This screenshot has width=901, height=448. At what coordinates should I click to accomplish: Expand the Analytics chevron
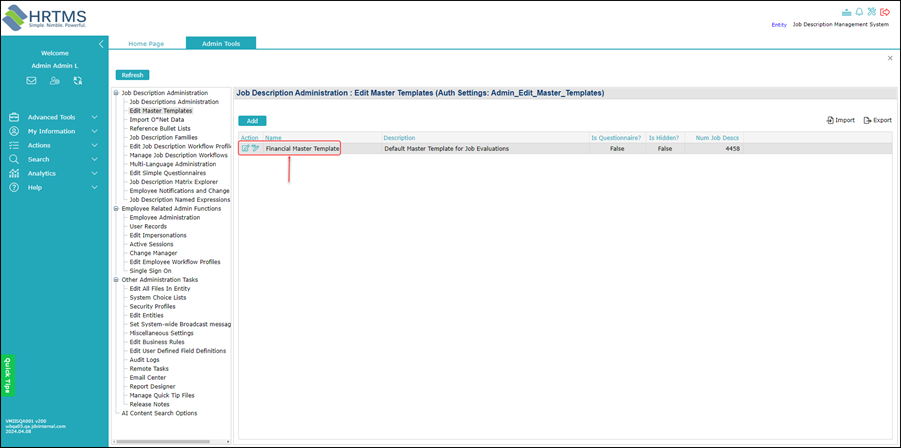point(95,173)
